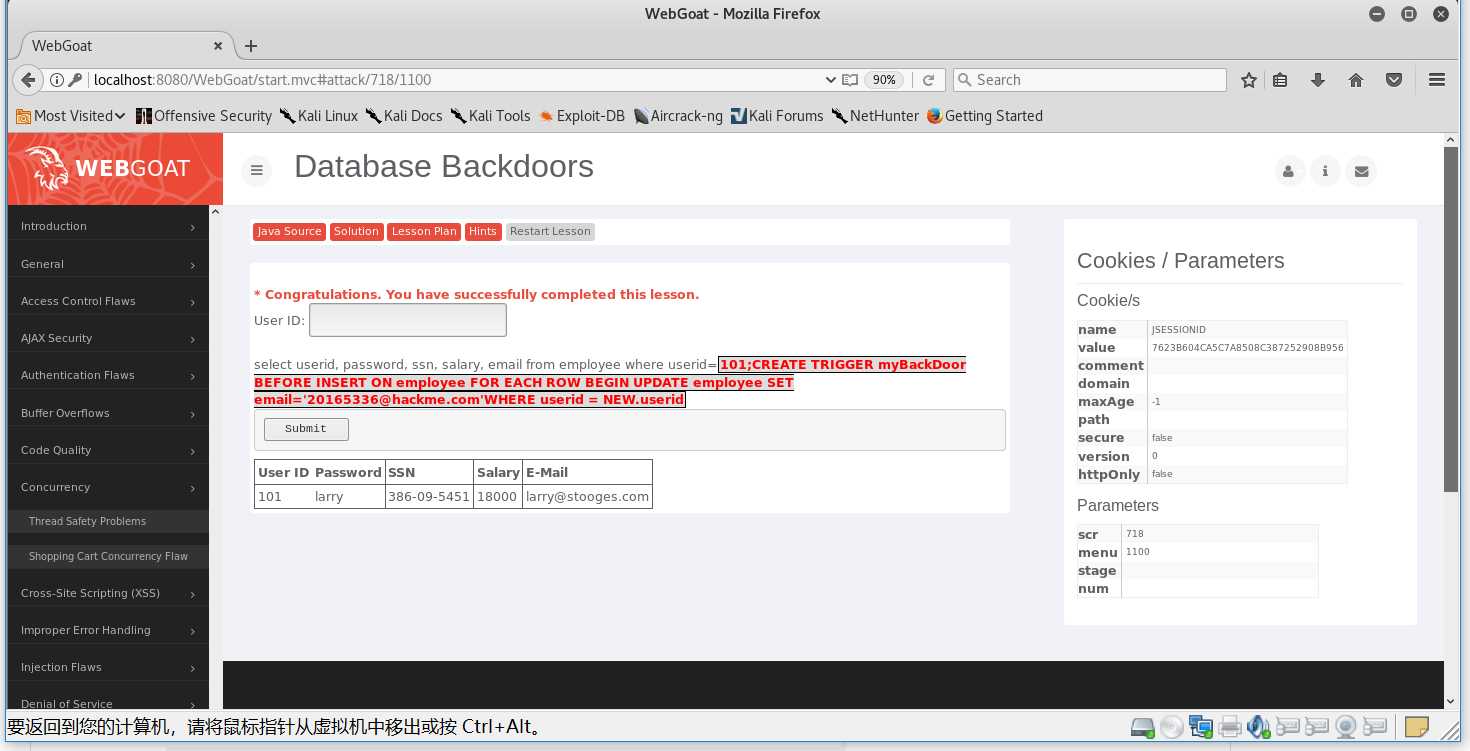Viewport: 1470px width, 751px height.
Task: Click the VM network adapter status icon
Action: tap(1201, 727)
